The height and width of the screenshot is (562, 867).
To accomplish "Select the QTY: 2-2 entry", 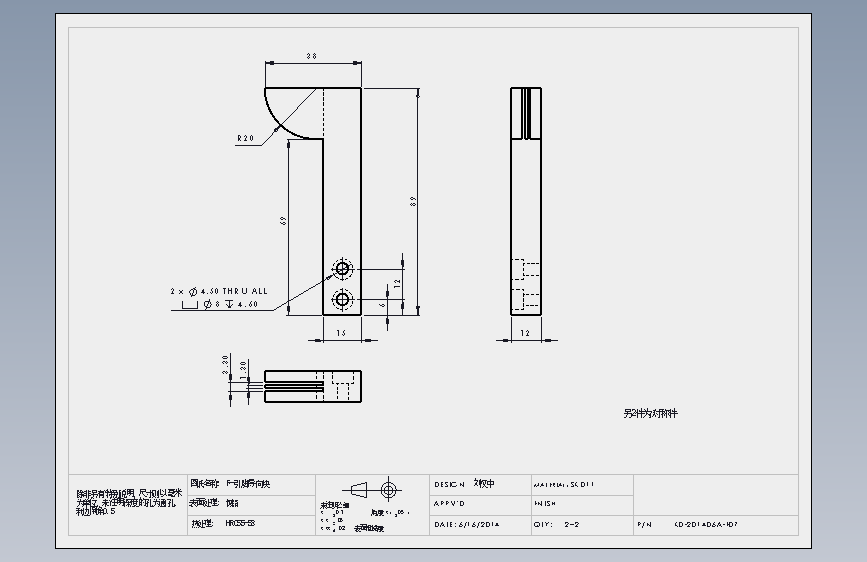I will click(556, 524).
